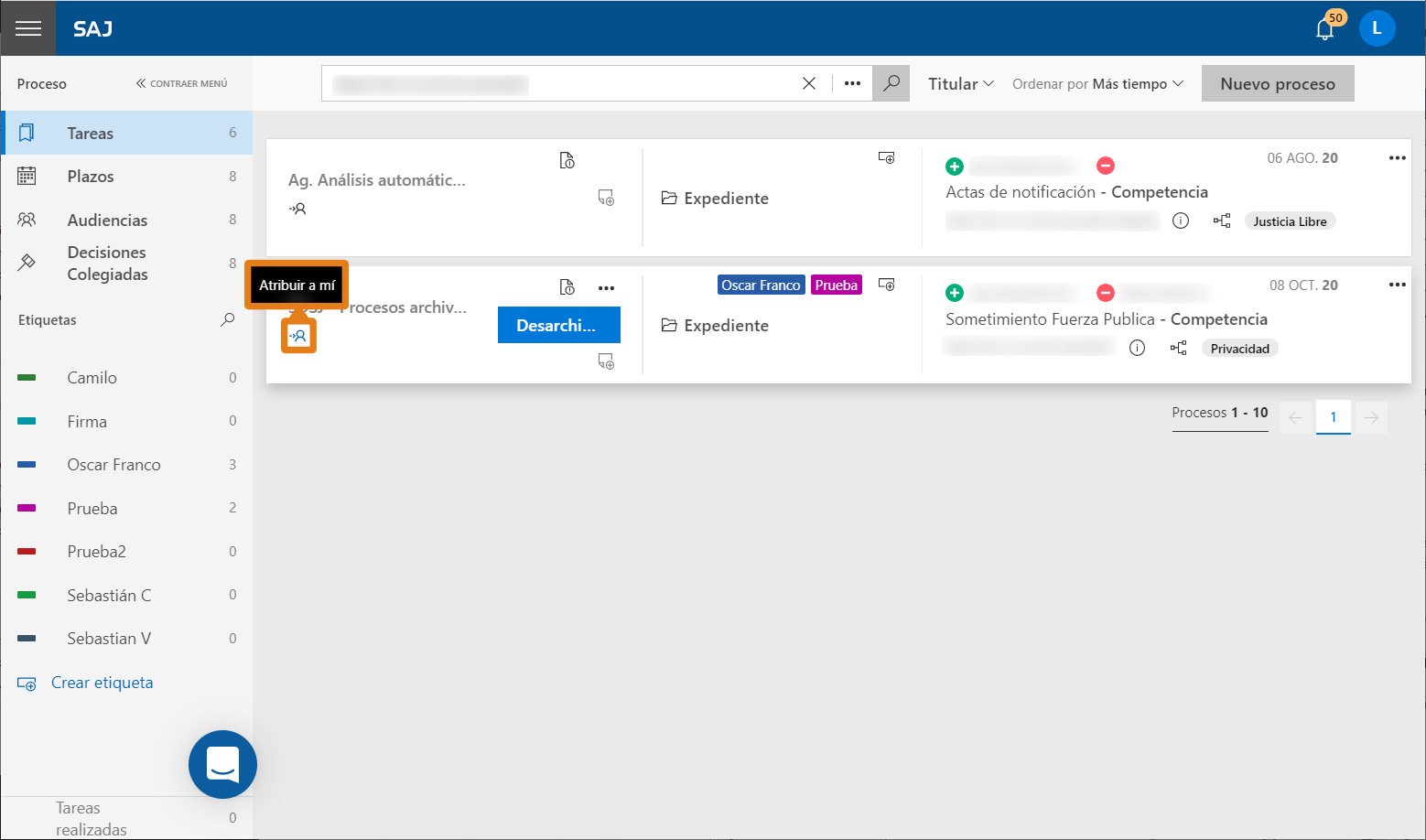The height and width of the screenshot is (840, 1426).
Task: Click the Atribuir a mí assign icon
Action: click(x=298, y=336)
